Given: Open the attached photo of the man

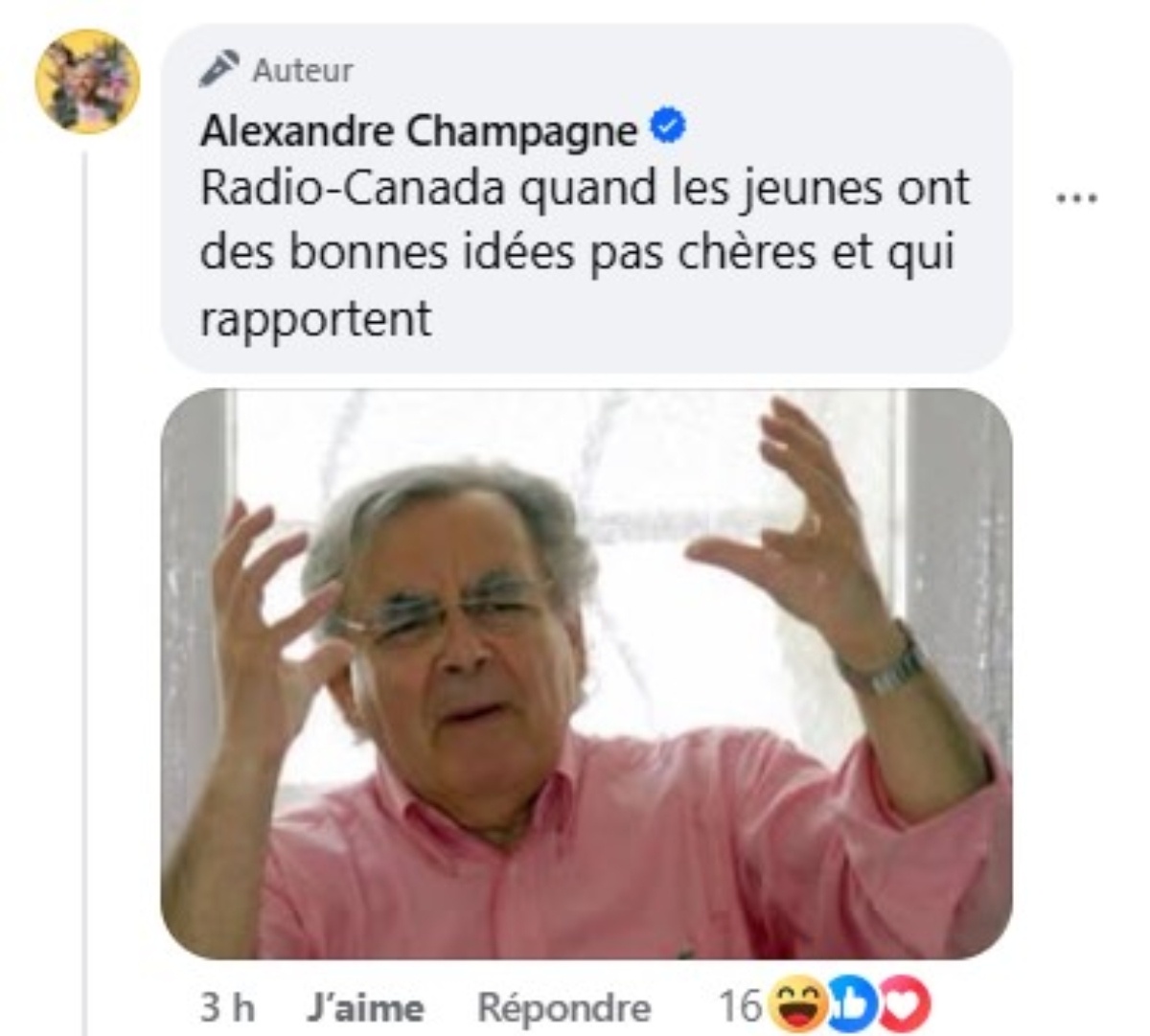Looking at the screenshot, I should click(586, 674).
